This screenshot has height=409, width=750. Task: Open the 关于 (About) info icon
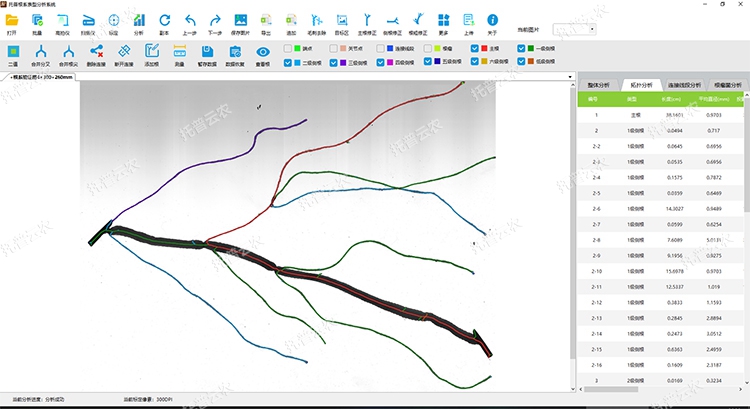(x=492, y=22)
